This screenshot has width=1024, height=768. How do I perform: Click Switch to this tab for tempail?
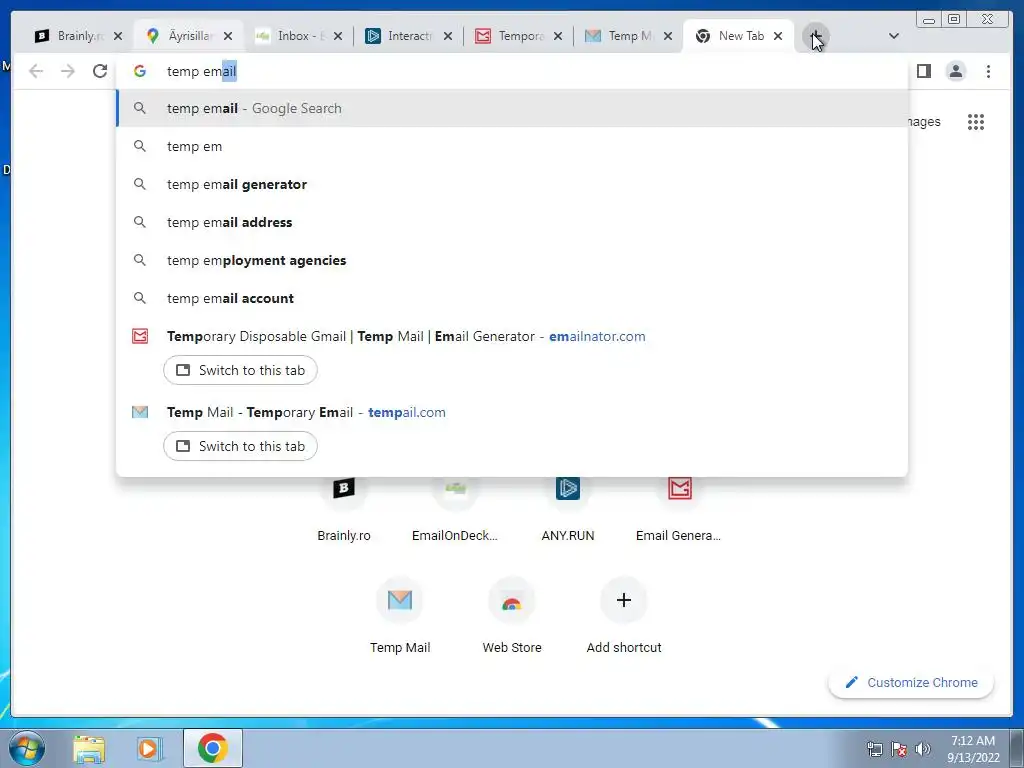point(240,446)
